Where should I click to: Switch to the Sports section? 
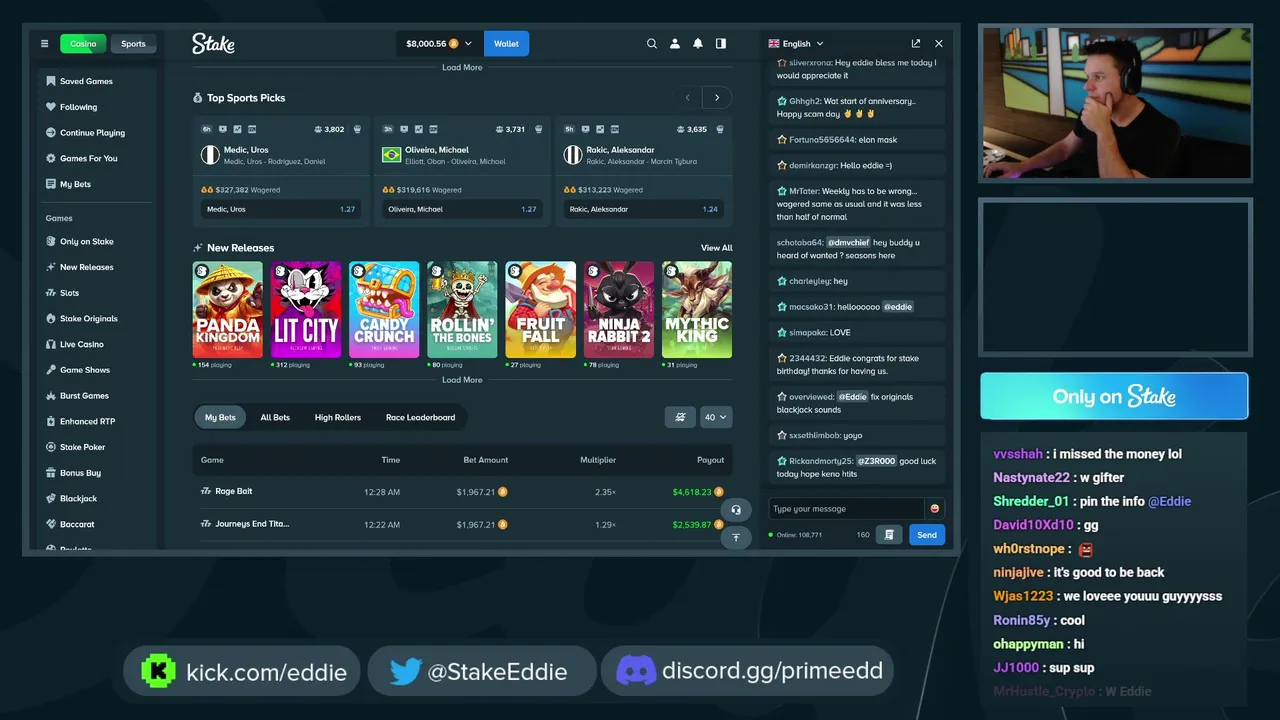pos(133,44)
